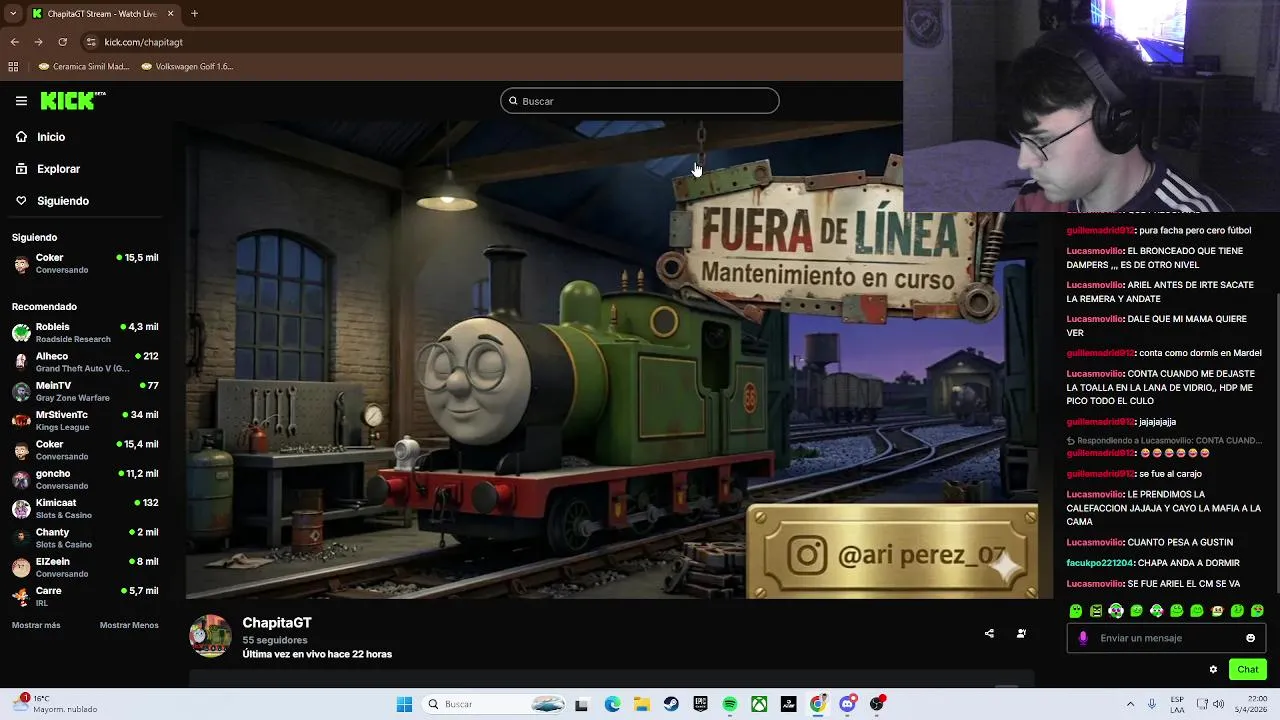
Task: Open the Kick hamburger sidebar menu
Action: point(21,101)
